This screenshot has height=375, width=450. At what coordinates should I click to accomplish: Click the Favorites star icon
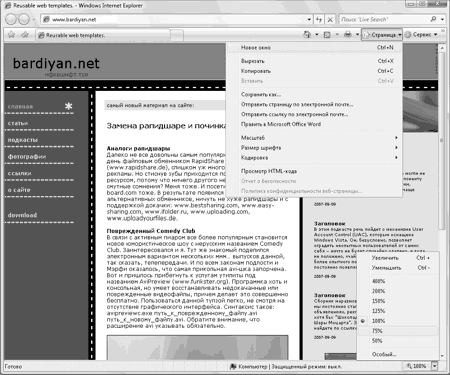11,35
